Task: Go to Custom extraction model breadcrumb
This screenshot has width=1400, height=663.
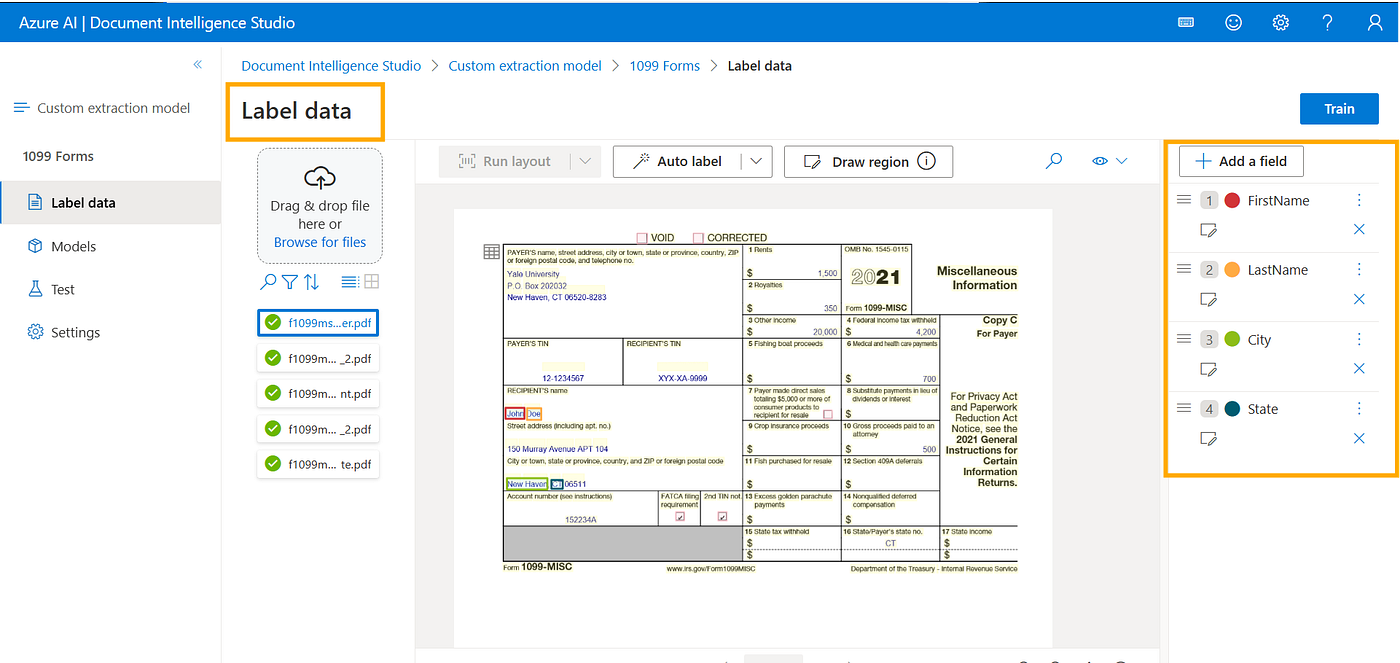Action: tap(525, 65)
